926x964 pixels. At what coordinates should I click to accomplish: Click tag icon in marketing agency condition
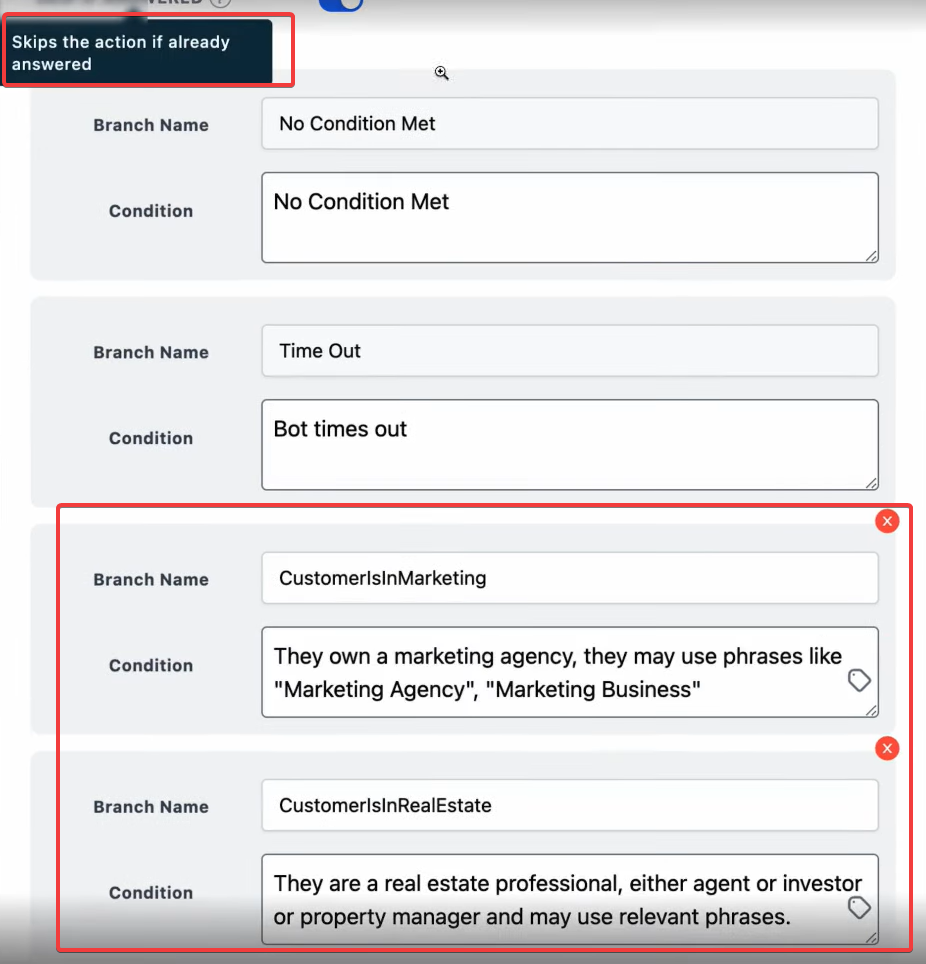(859, 681)
